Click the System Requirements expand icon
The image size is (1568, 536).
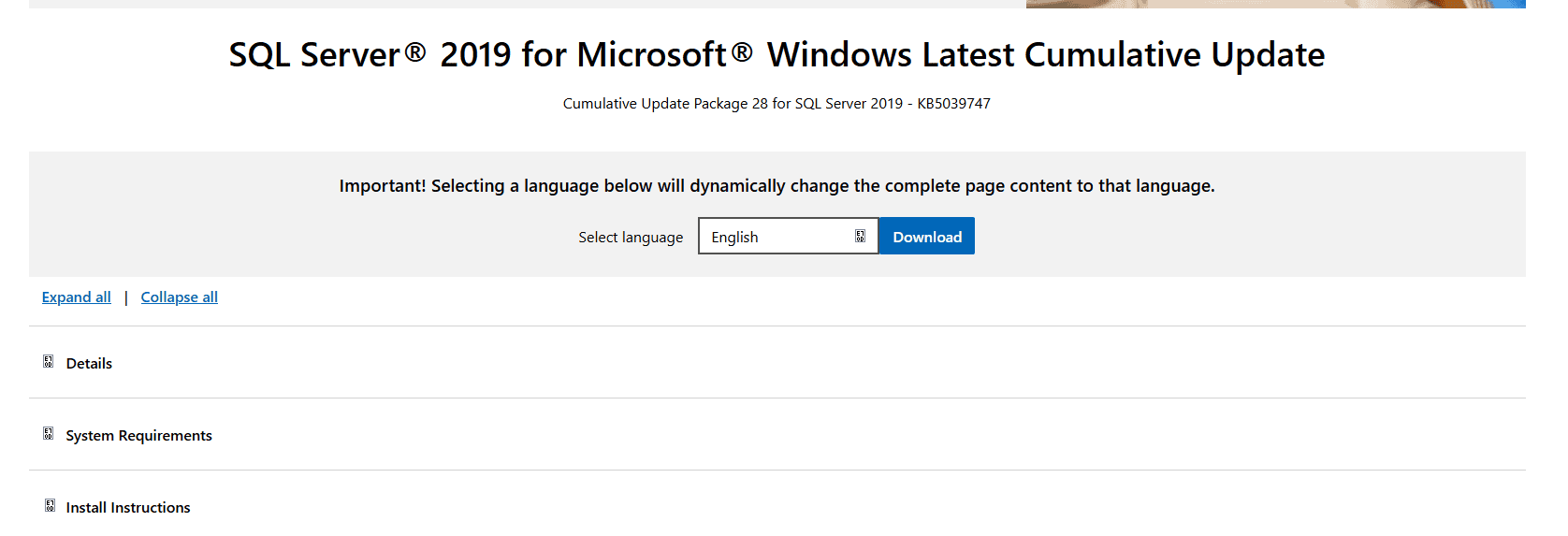(48, 434)
